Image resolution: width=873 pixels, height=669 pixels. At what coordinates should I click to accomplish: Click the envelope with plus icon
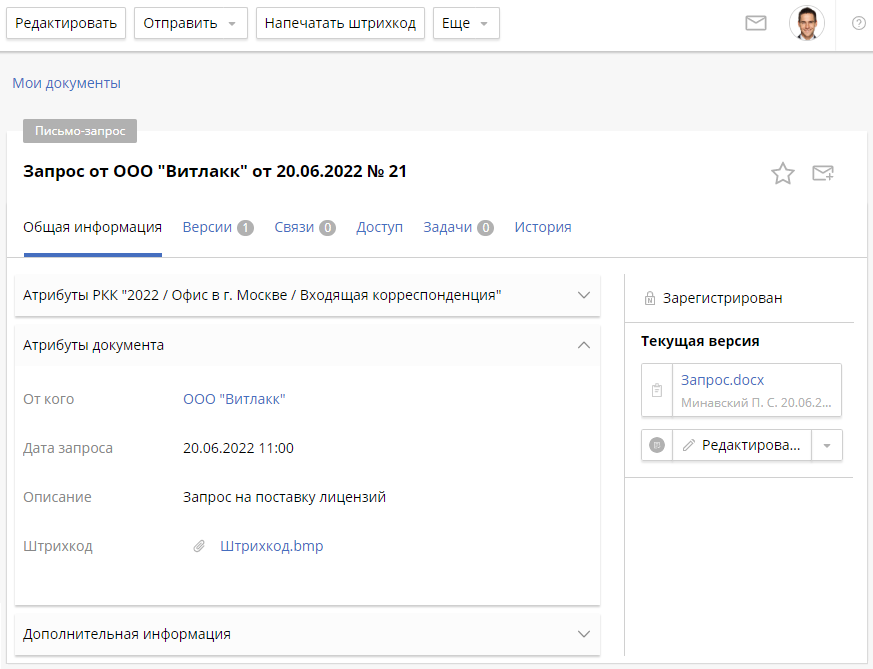[x=823, y=173]
